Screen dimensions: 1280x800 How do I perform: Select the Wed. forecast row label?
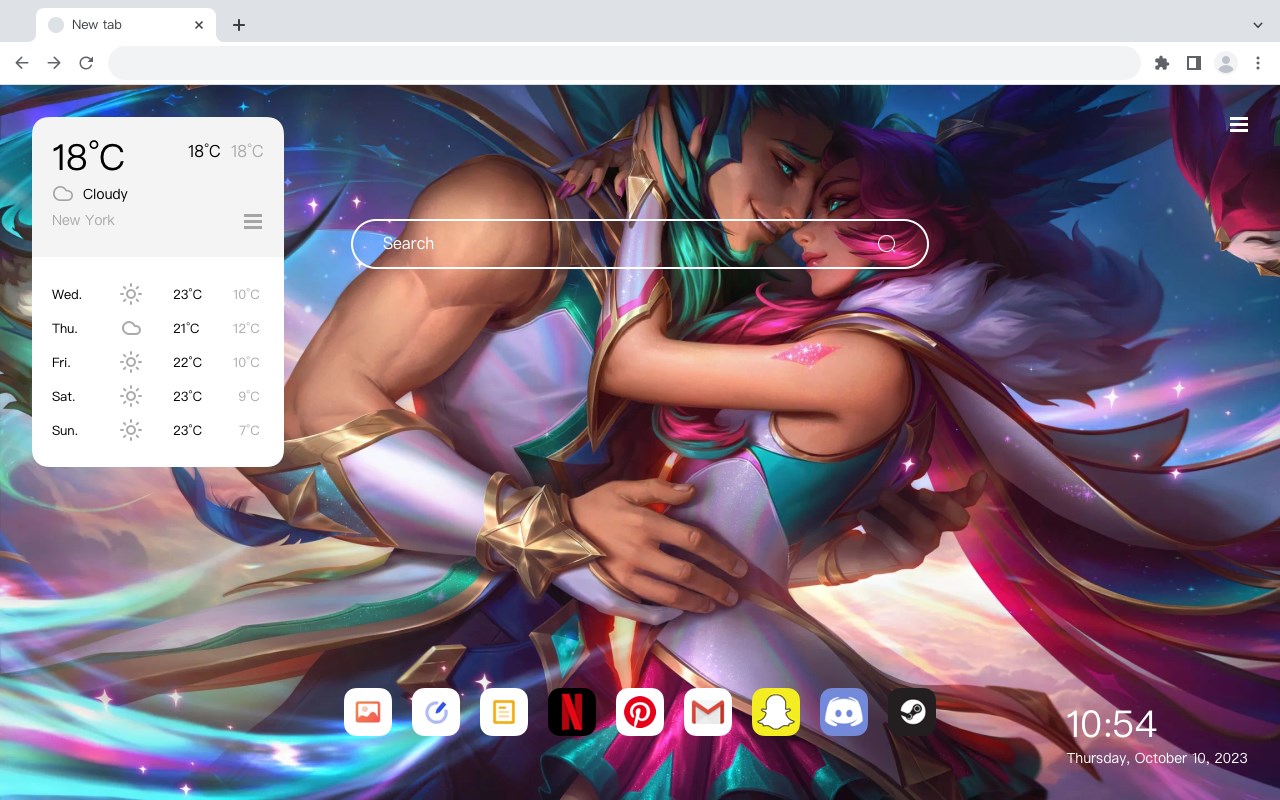tap(67, 295)
